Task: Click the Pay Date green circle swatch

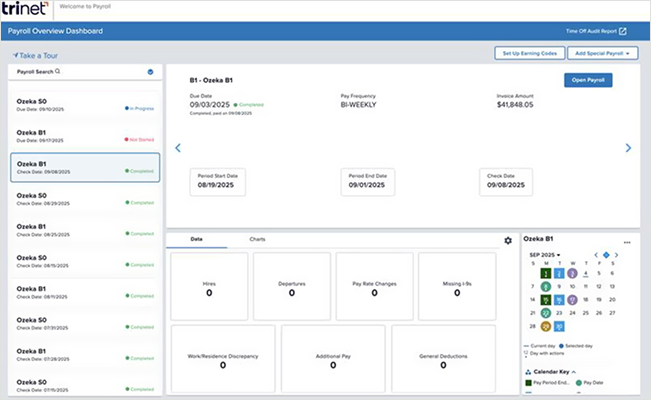Action: pos(579,383)
